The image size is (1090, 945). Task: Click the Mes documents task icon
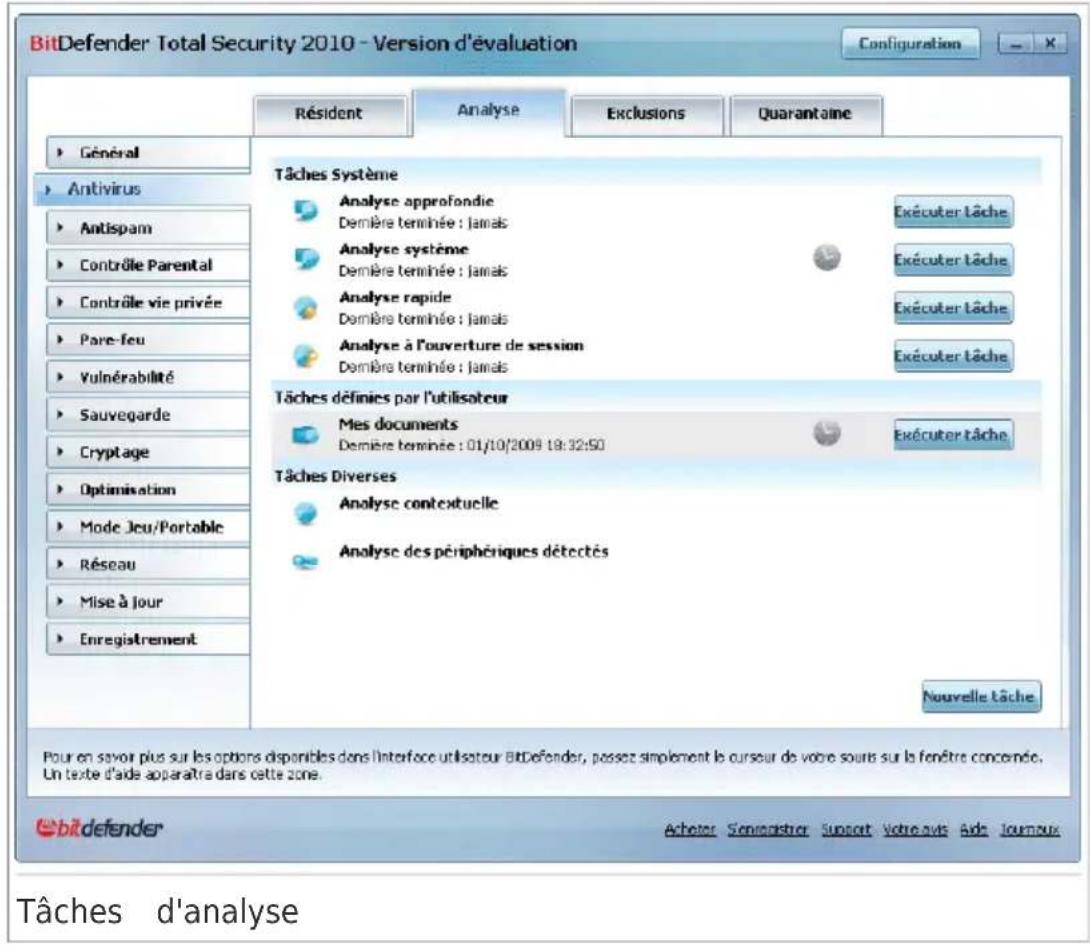pyautogui.click(x=305, y=435)
